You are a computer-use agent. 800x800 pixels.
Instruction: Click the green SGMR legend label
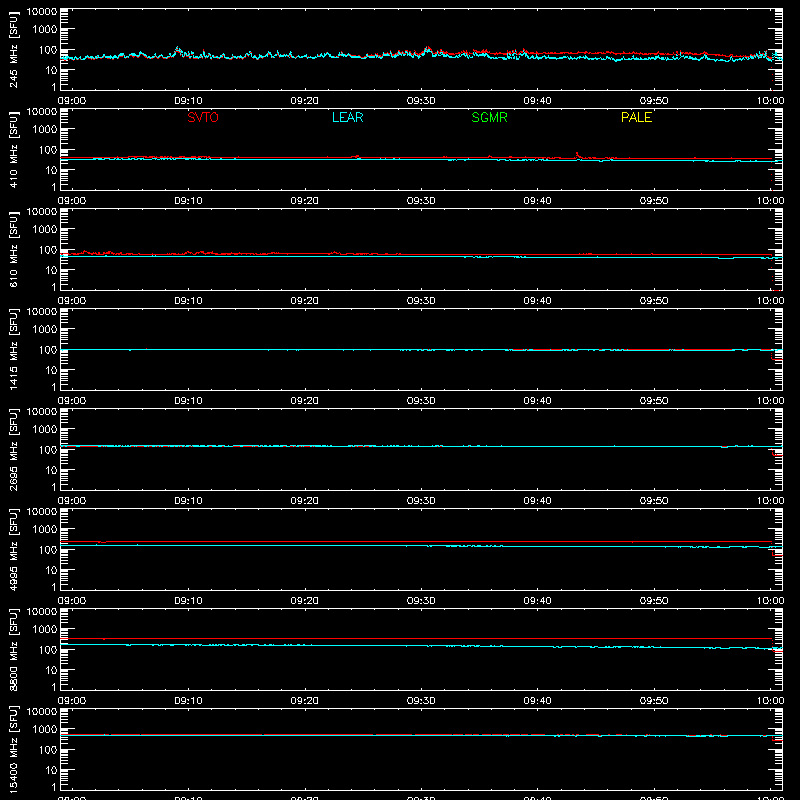click(489, 117)
